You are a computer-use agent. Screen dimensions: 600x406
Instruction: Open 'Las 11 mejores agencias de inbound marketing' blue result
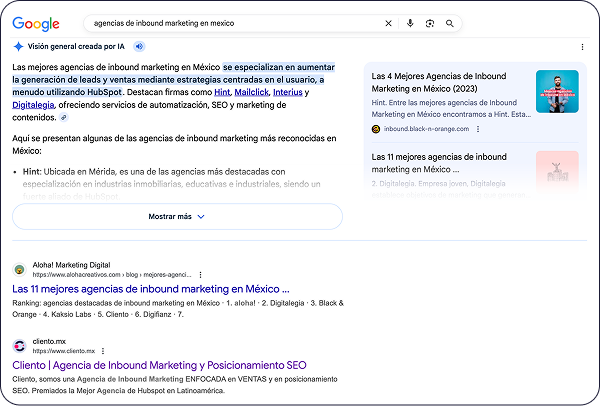pyautogui.click(x=151, y=289)
